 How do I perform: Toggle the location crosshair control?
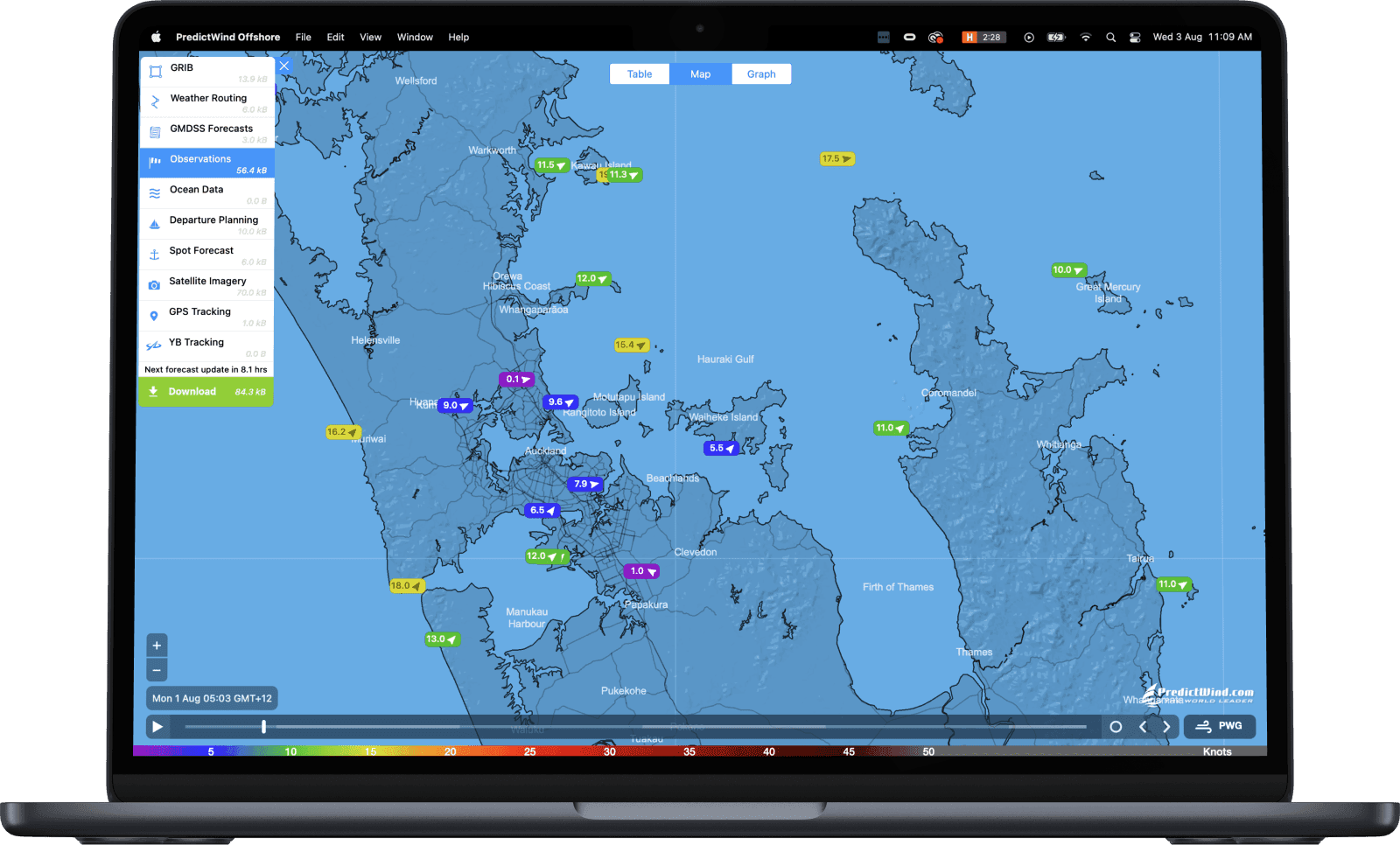point(1116,726)
